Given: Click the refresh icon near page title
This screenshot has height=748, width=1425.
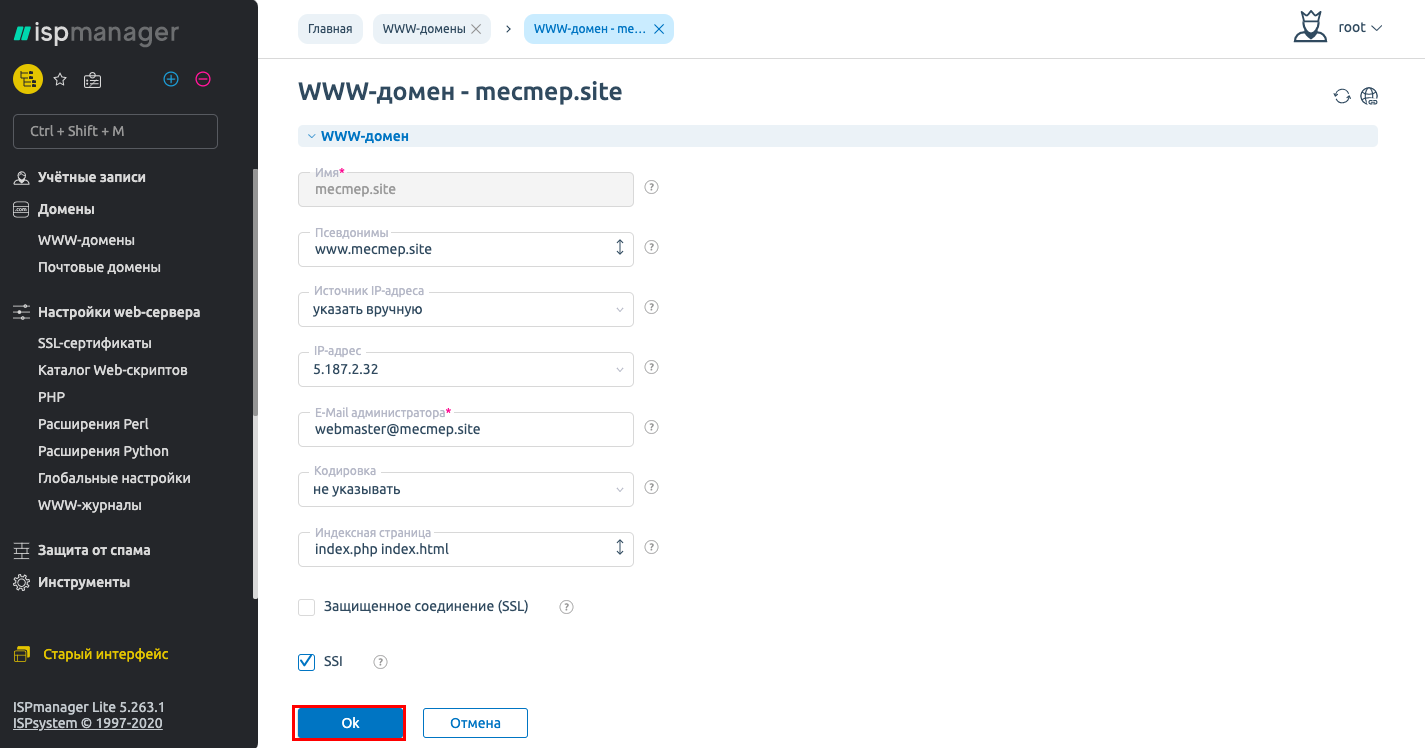Looking at the screenshot, I should point(1342,96).
